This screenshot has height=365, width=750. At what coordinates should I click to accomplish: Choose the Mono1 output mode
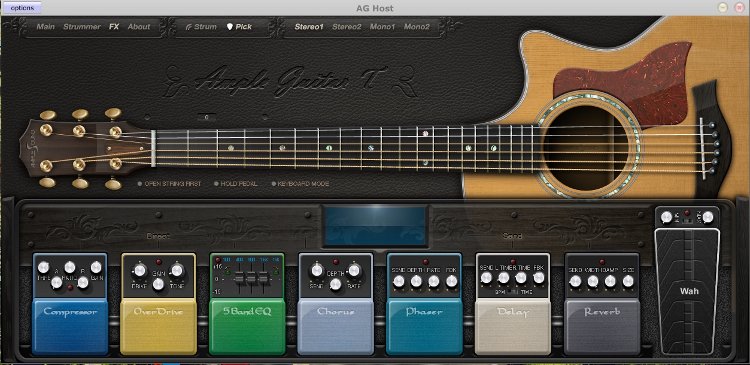click(x=382, y=27)
